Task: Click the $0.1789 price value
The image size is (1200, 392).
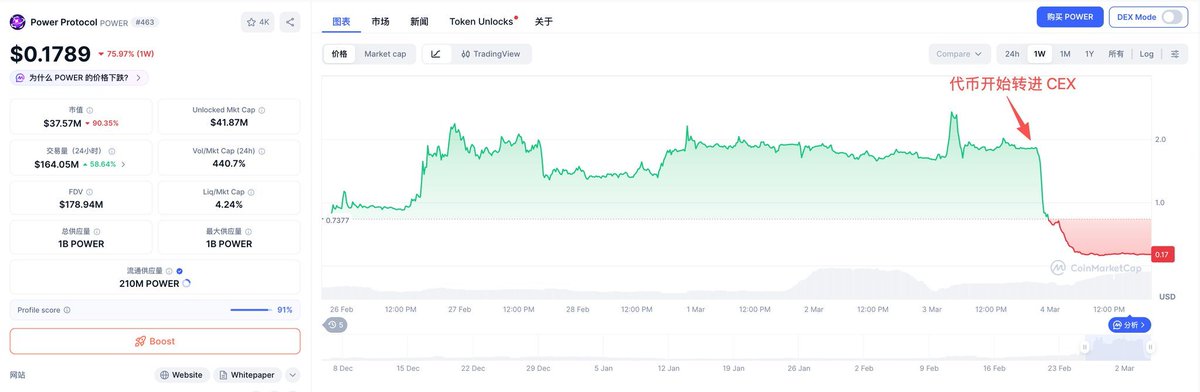Action: click(x=50, y=54)
